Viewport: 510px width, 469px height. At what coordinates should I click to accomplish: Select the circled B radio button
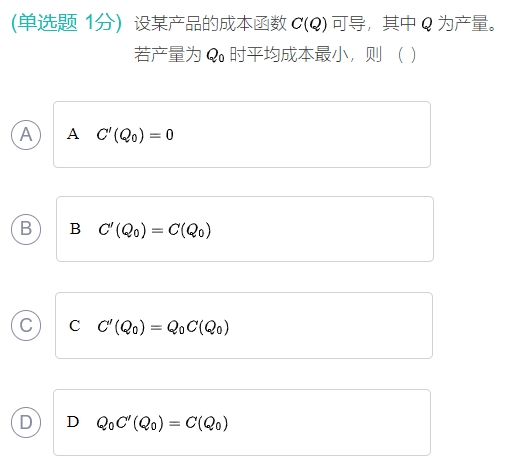point(26,229)
